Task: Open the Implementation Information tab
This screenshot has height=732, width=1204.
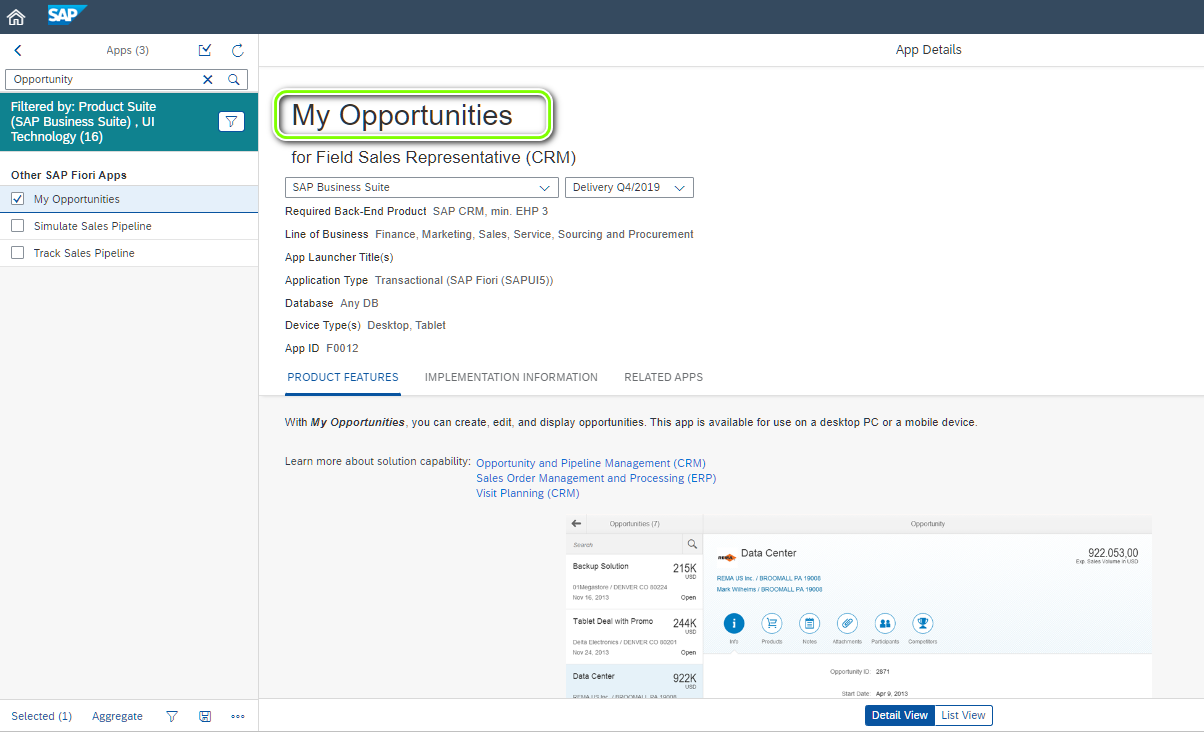Action: (511, 377)
